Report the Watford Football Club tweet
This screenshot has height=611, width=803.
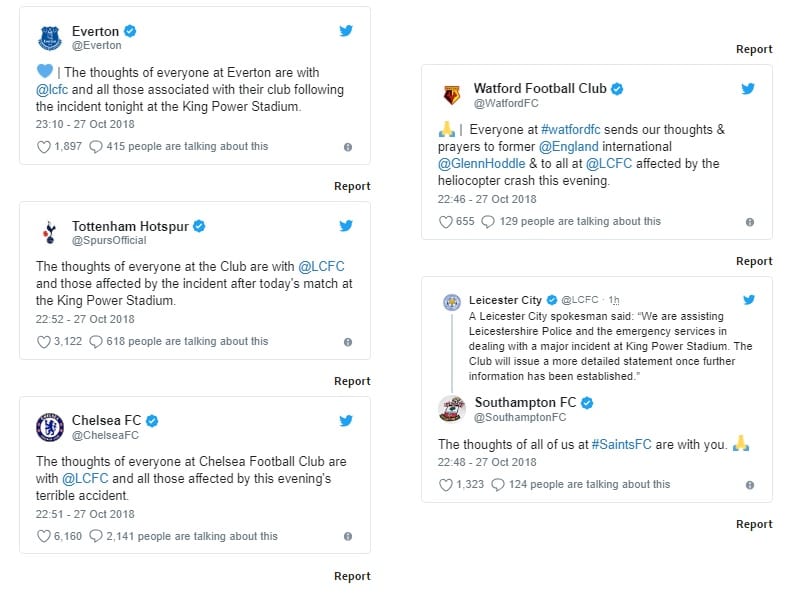[754, 261]
